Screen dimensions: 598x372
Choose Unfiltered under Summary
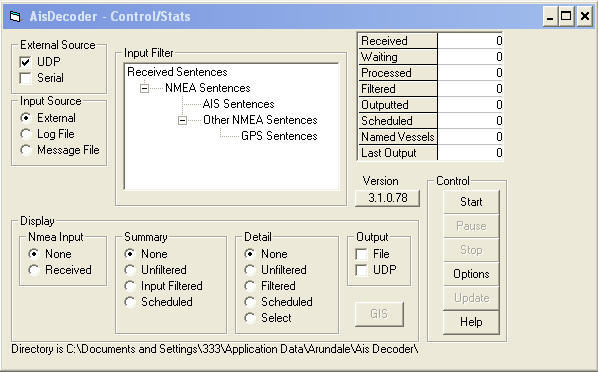(130, 270)
